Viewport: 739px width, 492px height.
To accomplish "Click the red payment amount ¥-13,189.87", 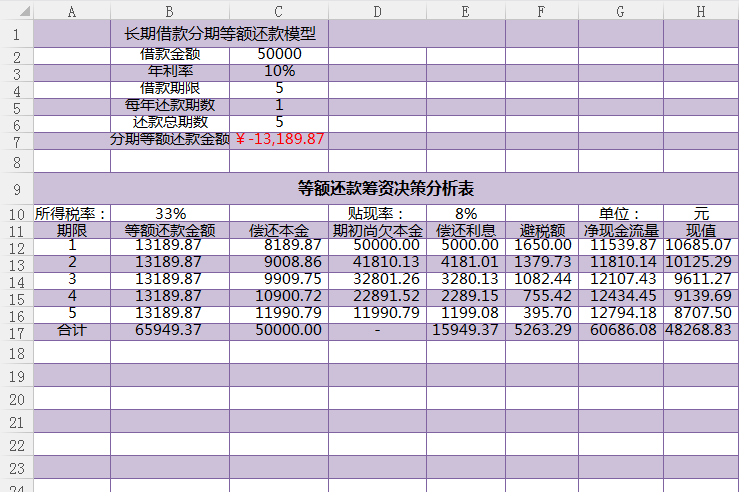I will tap(280, 139).
